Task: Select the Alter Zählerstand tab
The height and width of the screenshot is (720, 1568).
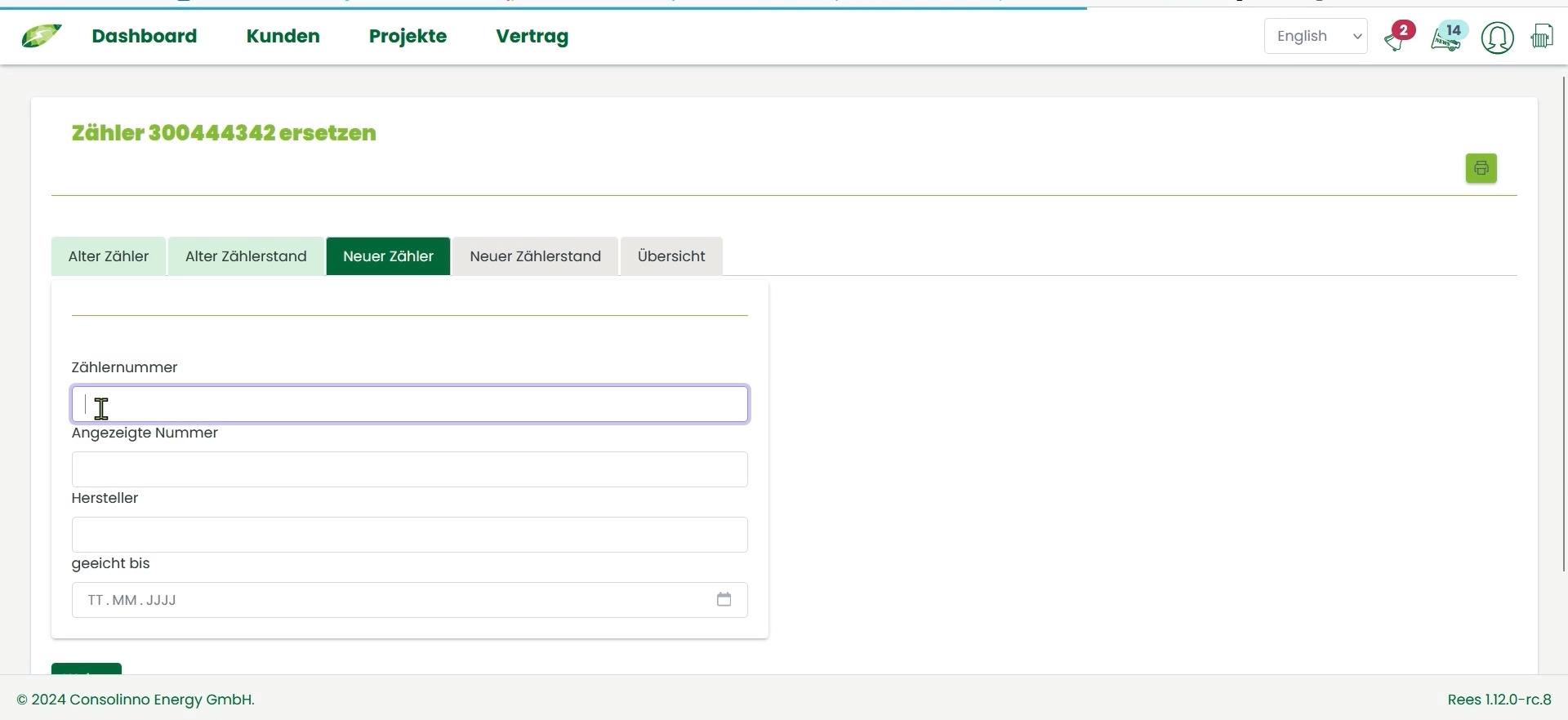Action: point(246,256)
